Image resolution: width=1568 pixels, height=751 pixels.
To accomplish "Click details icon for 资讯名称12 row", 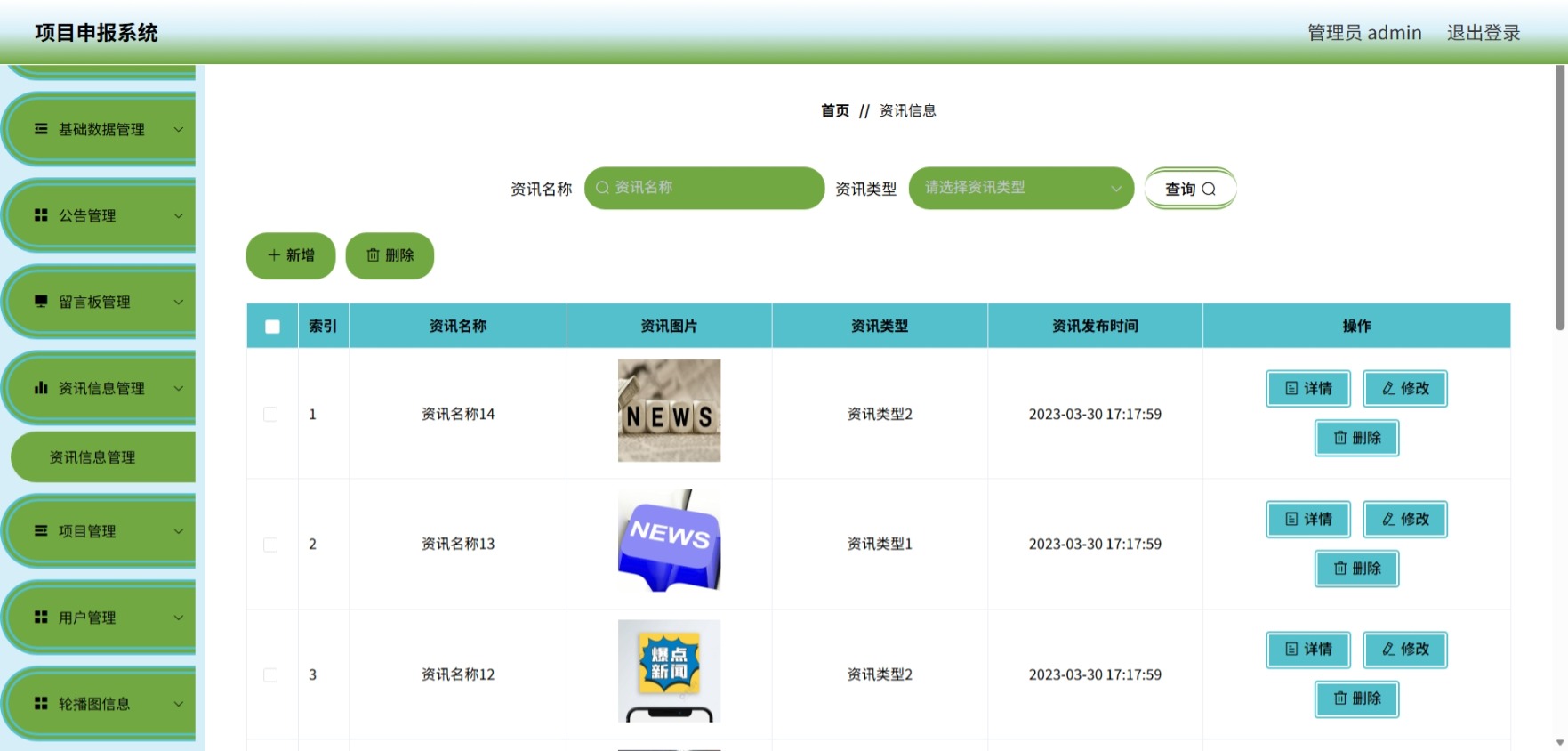I will [1291, 650].
